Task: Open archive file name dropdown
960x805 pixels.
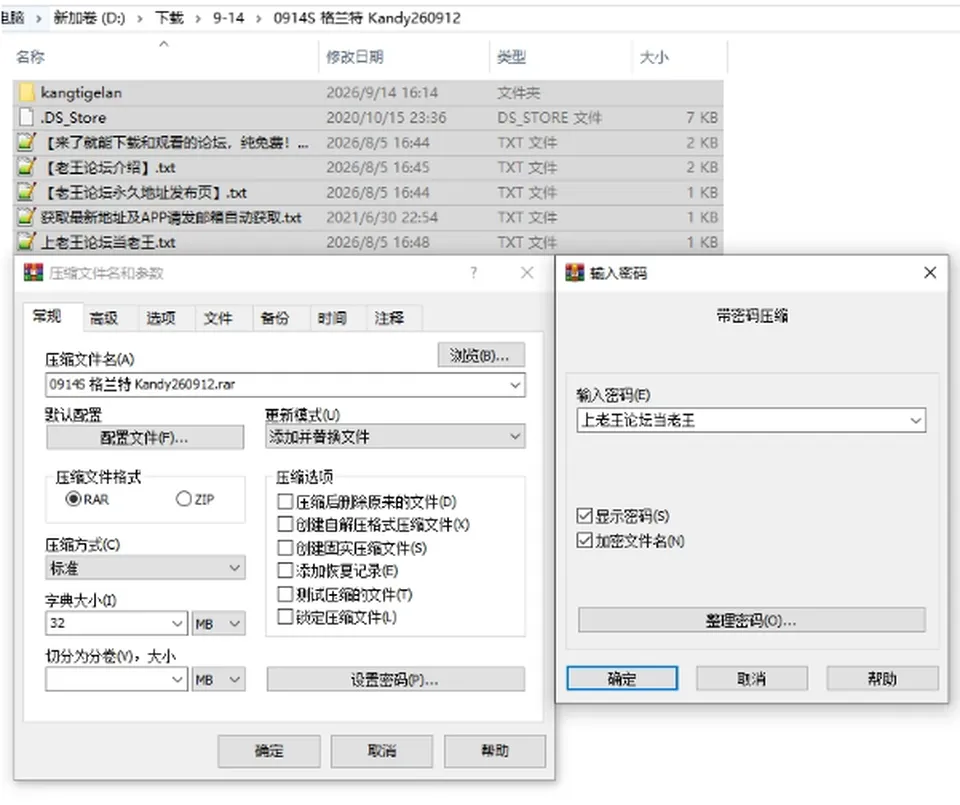Action: coord(515,384)
